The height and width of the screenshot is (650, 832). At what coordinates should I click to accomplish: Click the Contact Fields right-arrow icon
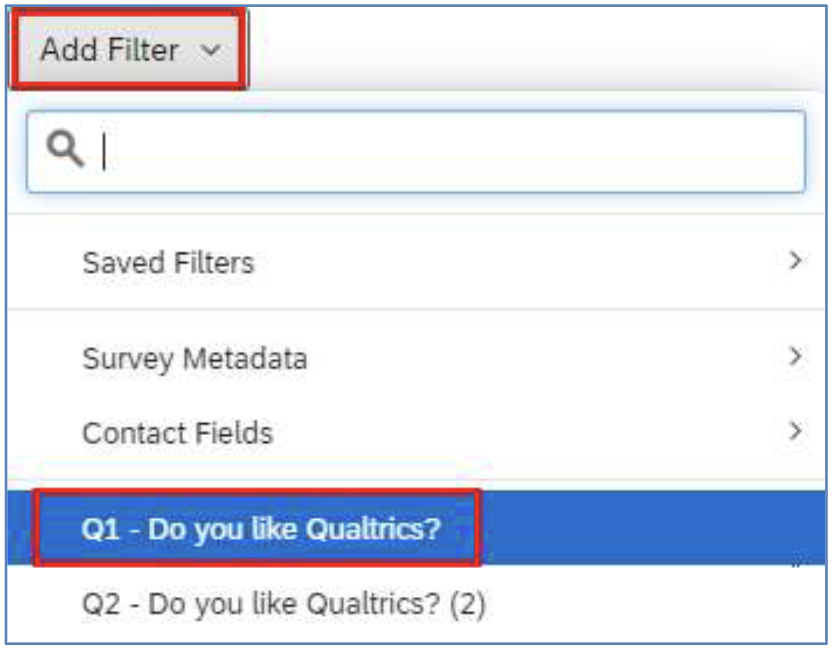tap(795, 431)
